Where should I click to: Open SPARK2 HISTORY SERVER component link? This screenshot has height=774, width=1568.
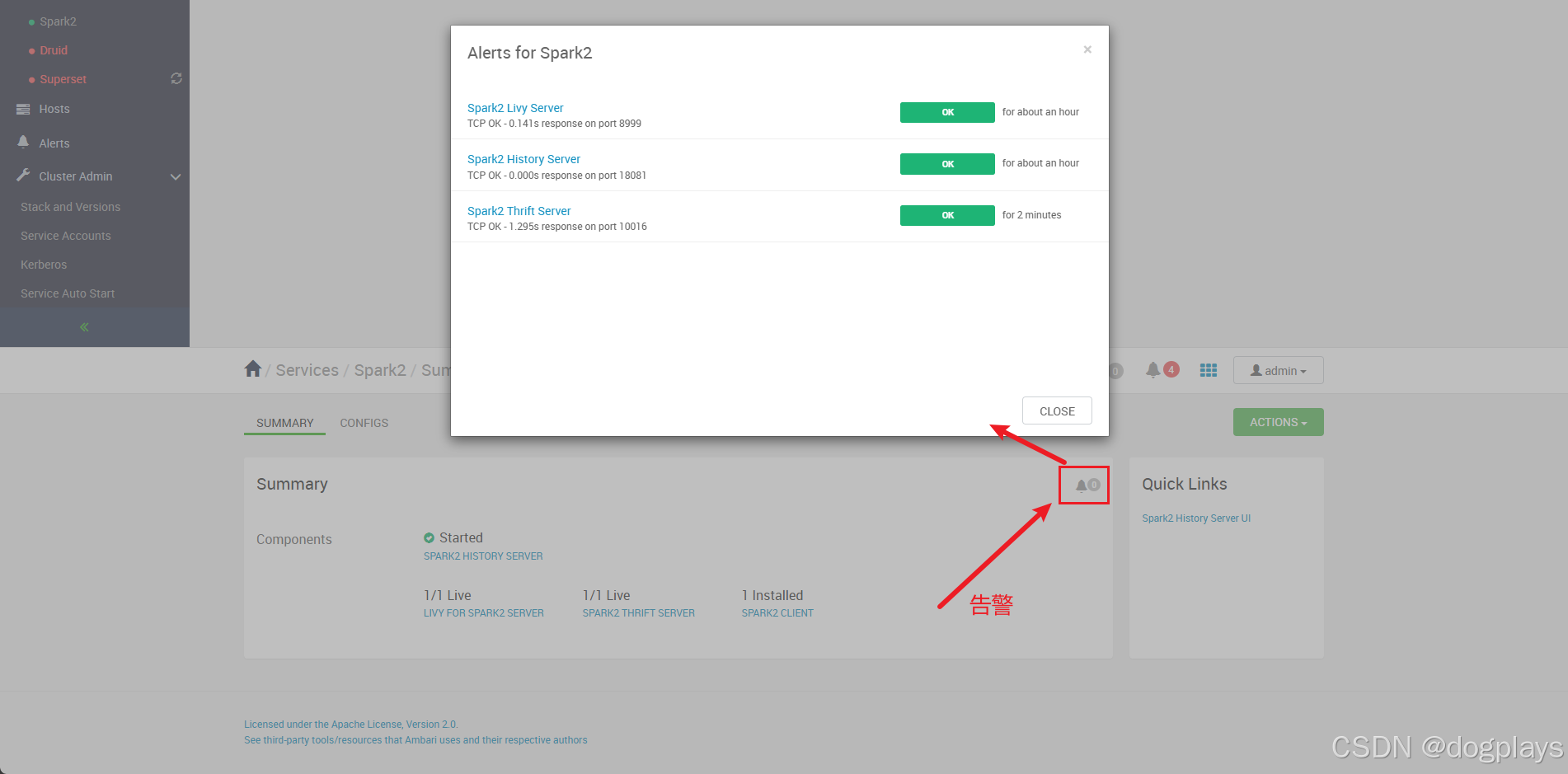tap(483, 556)
